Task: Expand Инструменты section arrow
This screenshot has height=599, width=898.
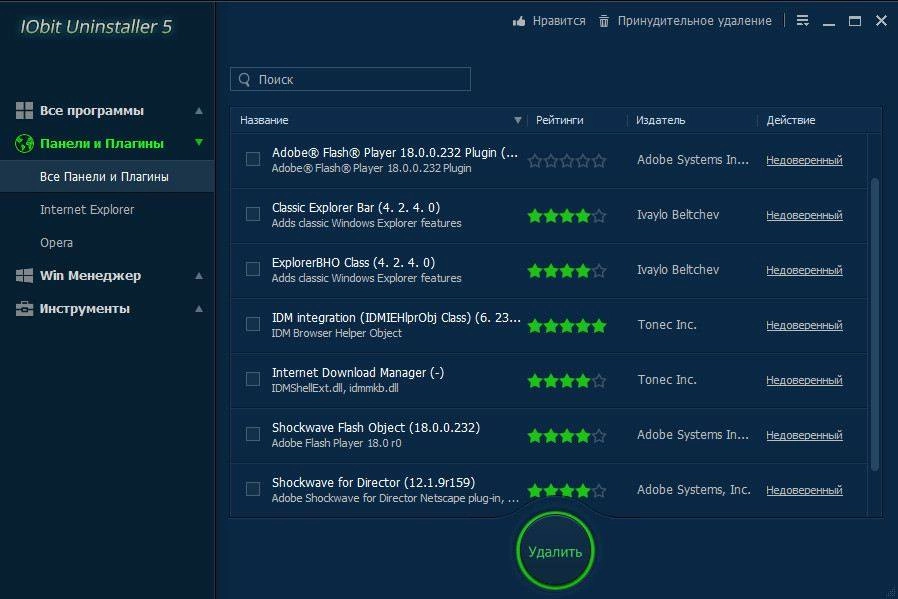Action: click(199, 309)
